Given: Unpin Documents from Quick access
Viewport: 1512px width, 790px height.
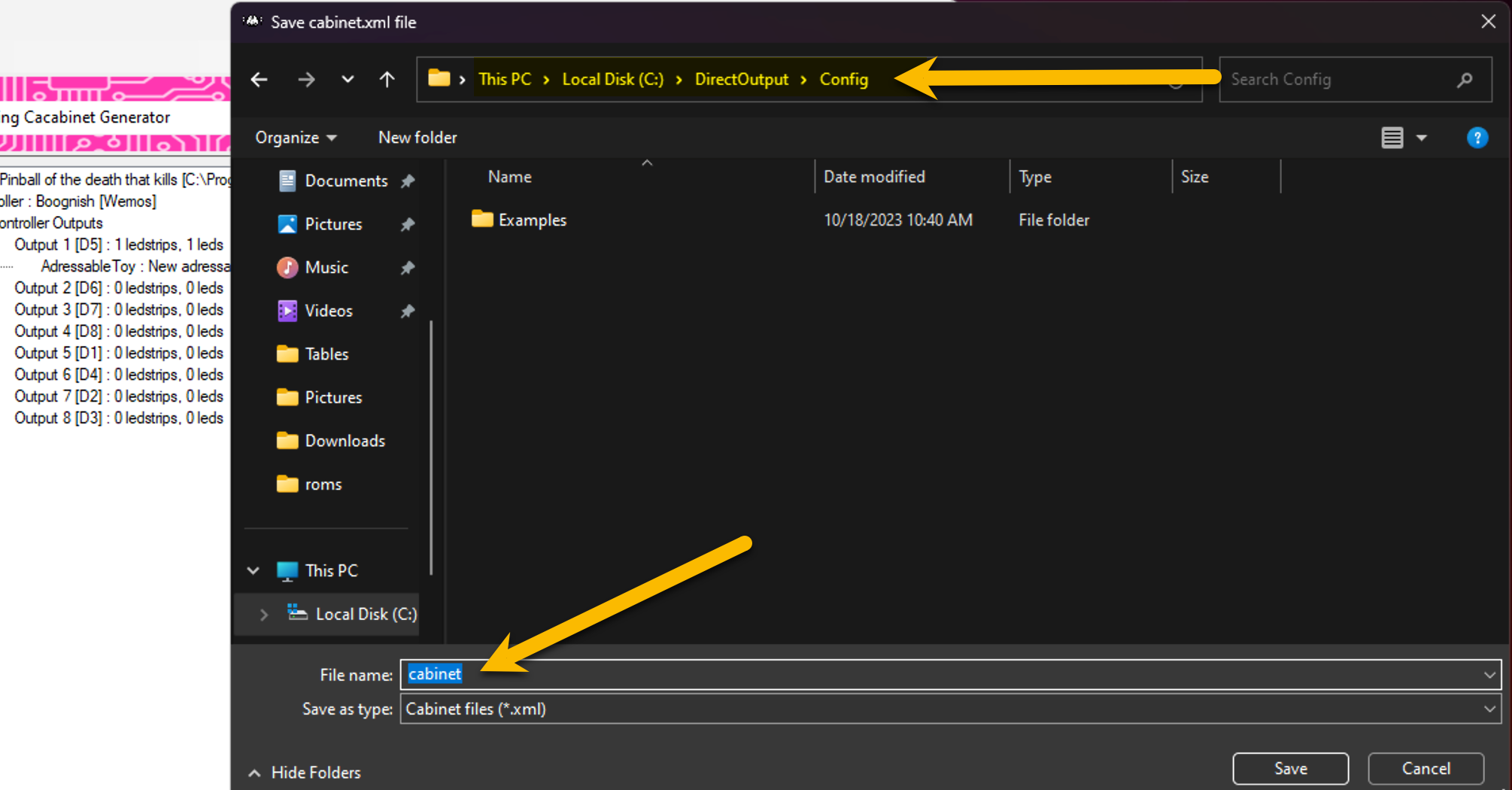Looking at the screenshot, I should click(408, 181).
